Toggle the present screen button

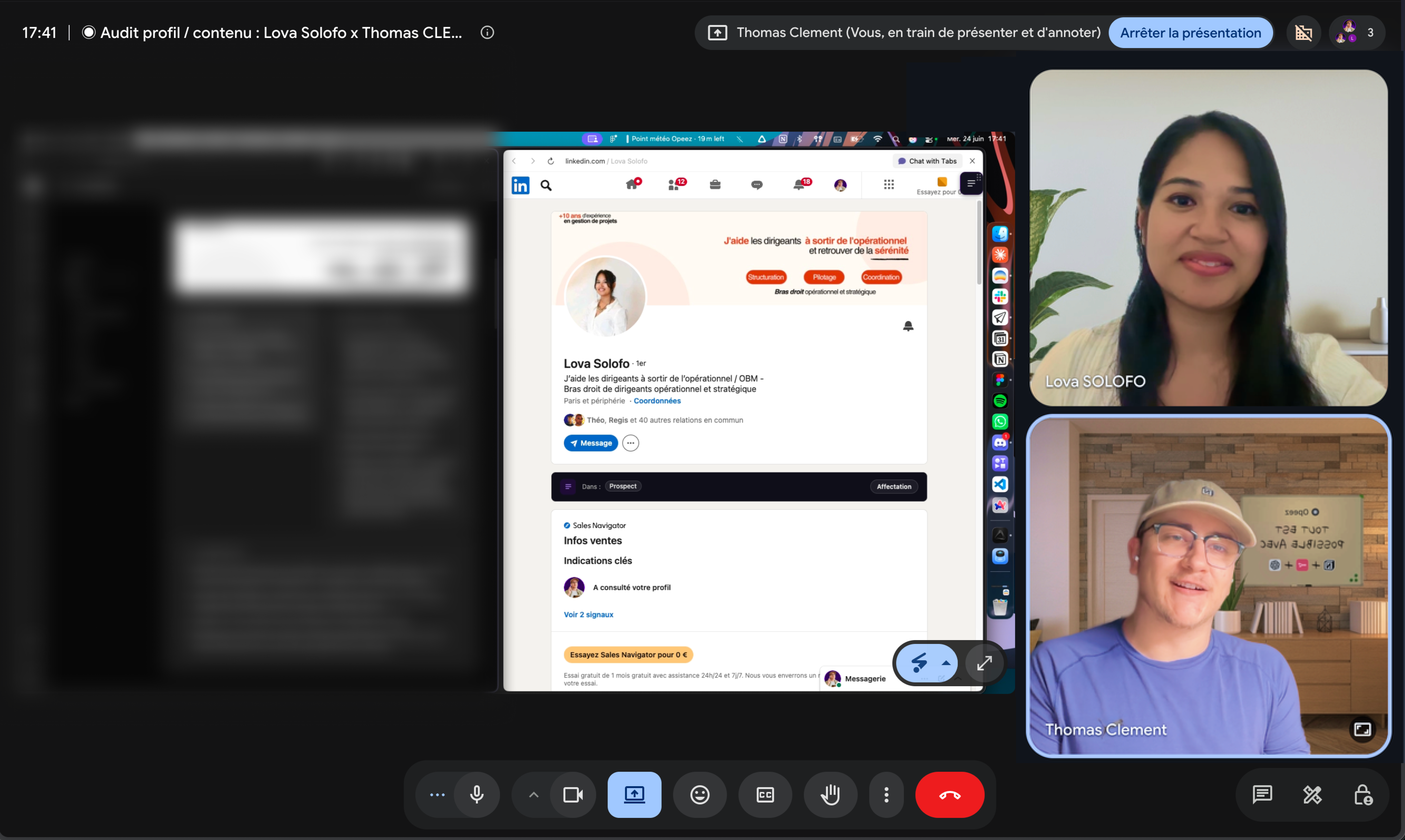tap(634, 795)
